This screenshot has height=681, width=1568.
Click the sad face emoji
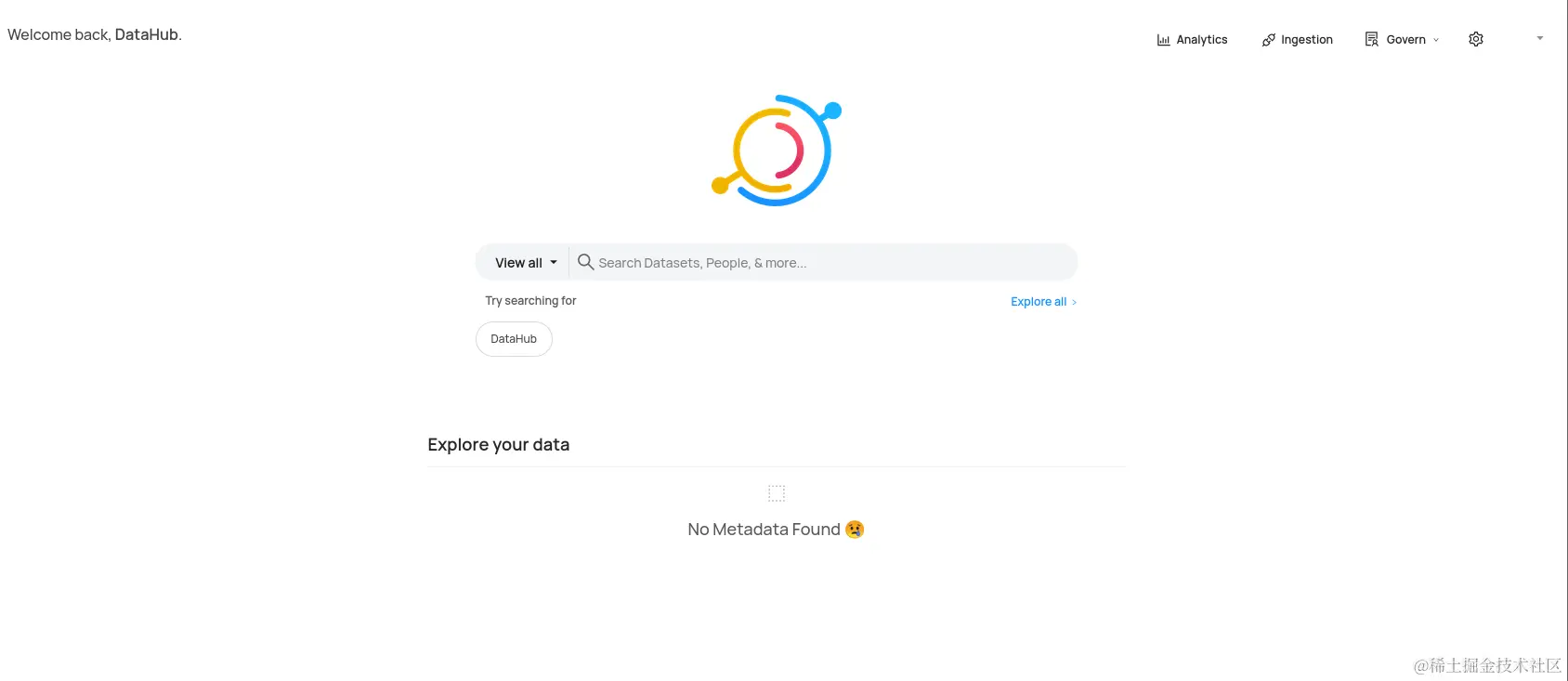855,530
